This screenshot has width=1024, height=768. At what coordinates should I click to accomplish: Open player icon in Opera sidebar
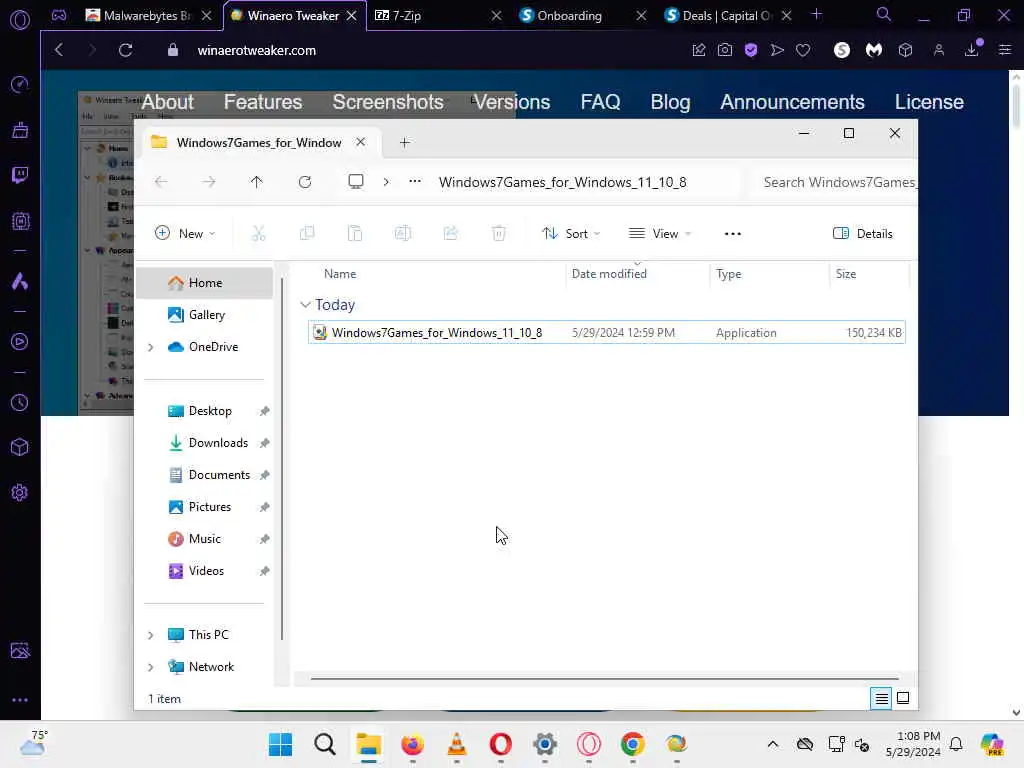[x=20, y=342]
